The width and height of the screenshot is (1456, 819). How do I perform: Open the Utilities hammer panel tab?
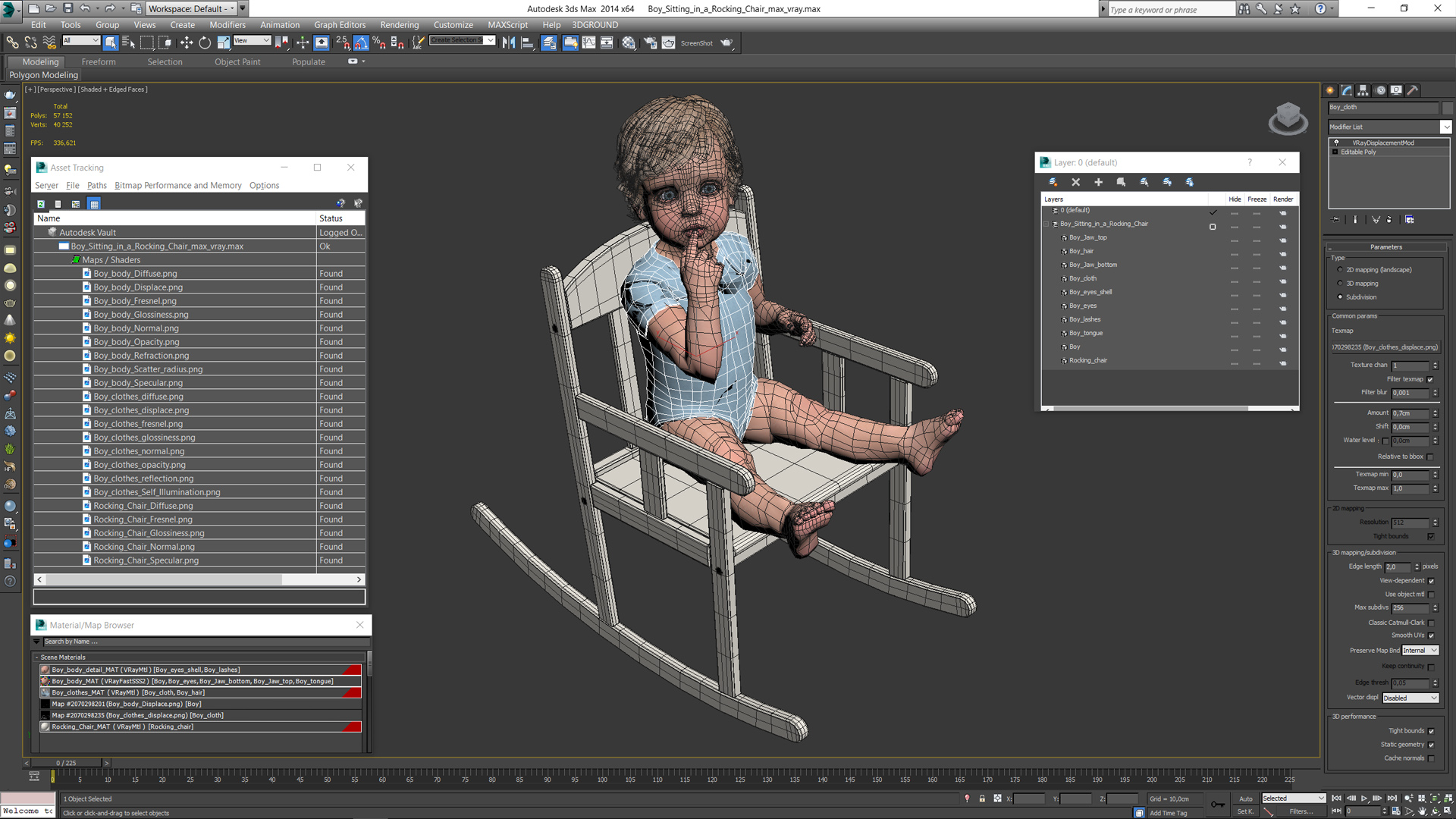[x=1413, y=90]
